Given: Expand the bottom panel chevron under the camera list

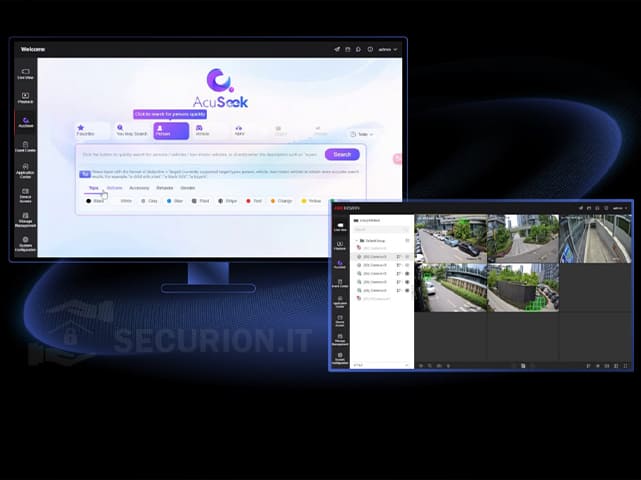Looking at the screenshot, I should 407,365.
